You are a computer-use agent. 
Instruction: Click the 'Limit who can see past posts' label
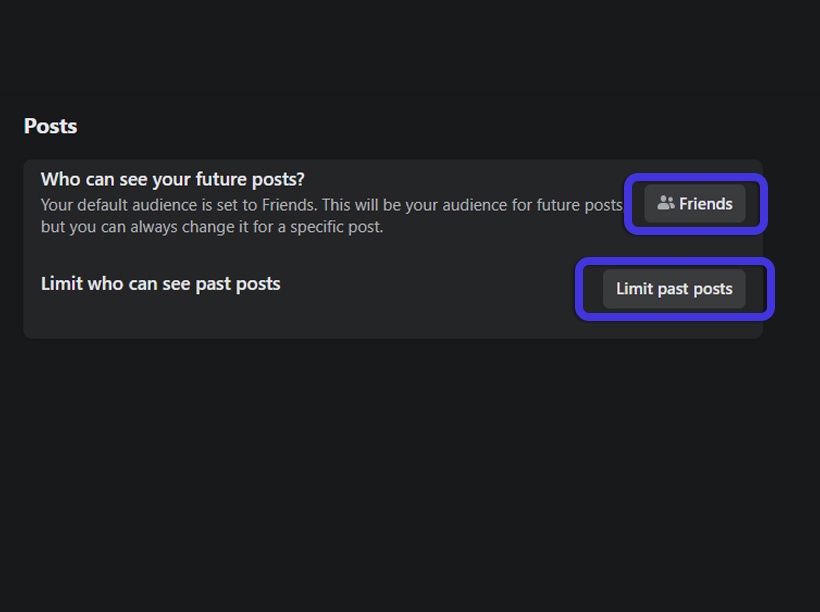pos(160,284)
